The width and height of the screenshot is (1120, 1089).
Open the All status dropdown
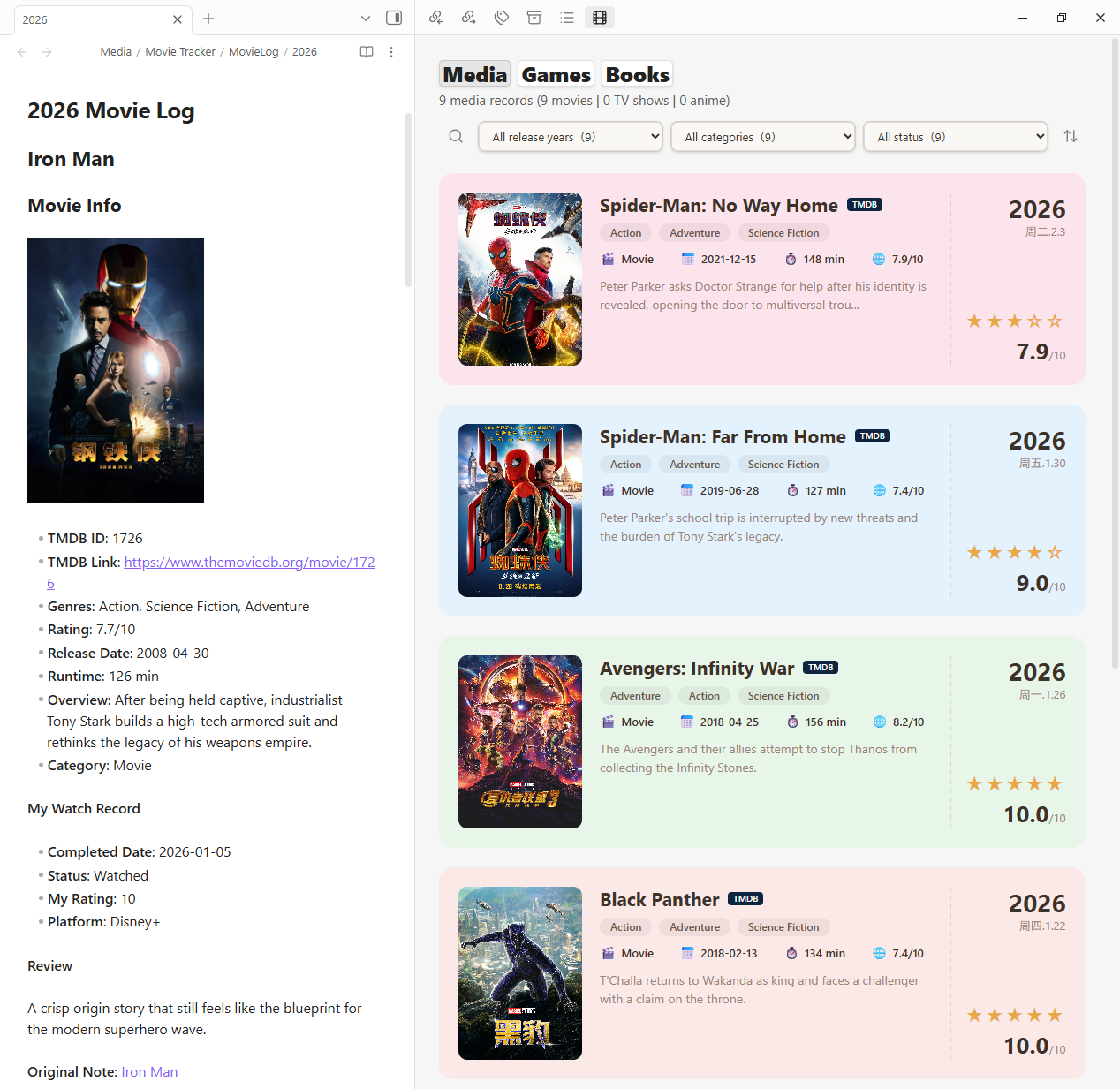pyautogui.click(x=956, y=137)
